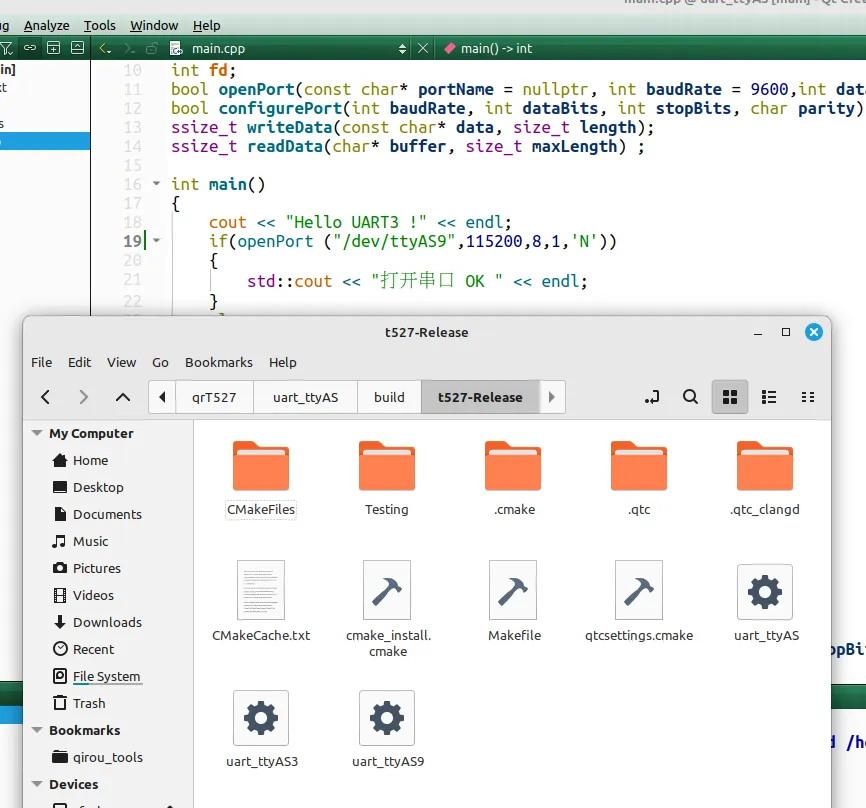
Task: Open the Help menu in Qt Creator
Action: pyautogui.click(x=207, y=25)
